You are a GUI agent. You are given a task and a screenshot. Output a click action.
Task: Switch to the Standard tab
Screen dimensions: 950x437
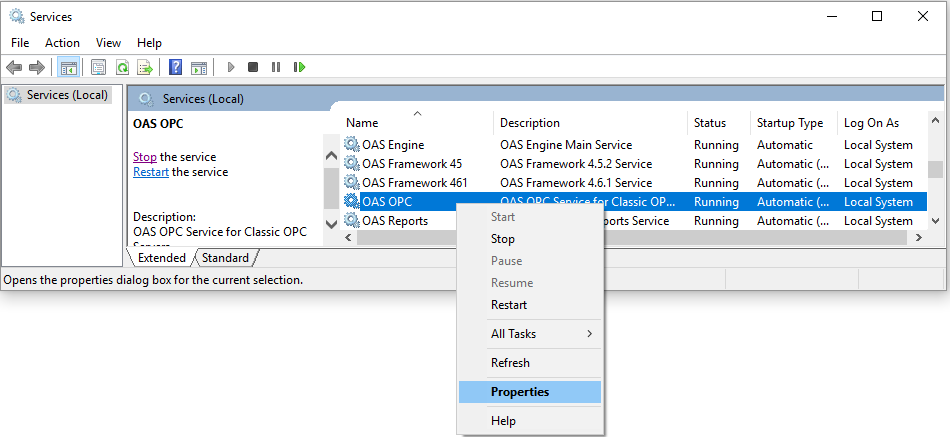[225, 258]
